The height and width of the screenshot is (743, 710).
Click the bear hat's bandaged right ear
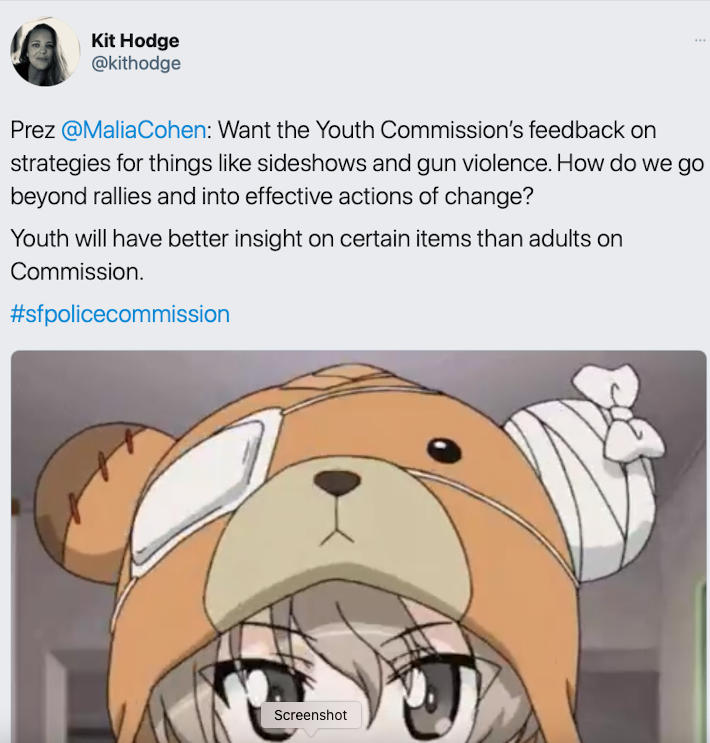[581, 488]
